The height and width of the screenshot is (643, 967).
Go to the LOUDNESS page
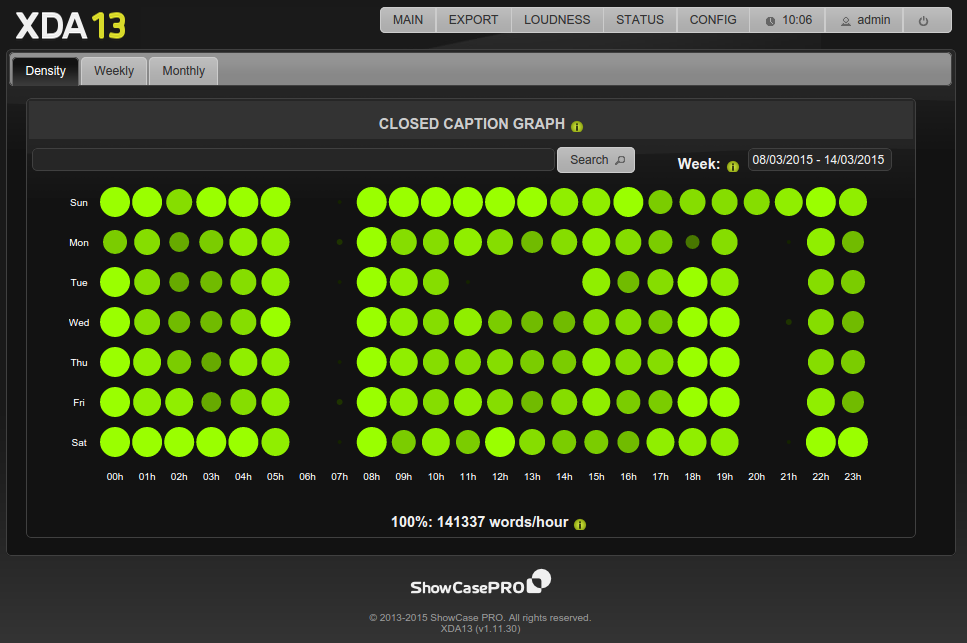[x=557, y=20]
